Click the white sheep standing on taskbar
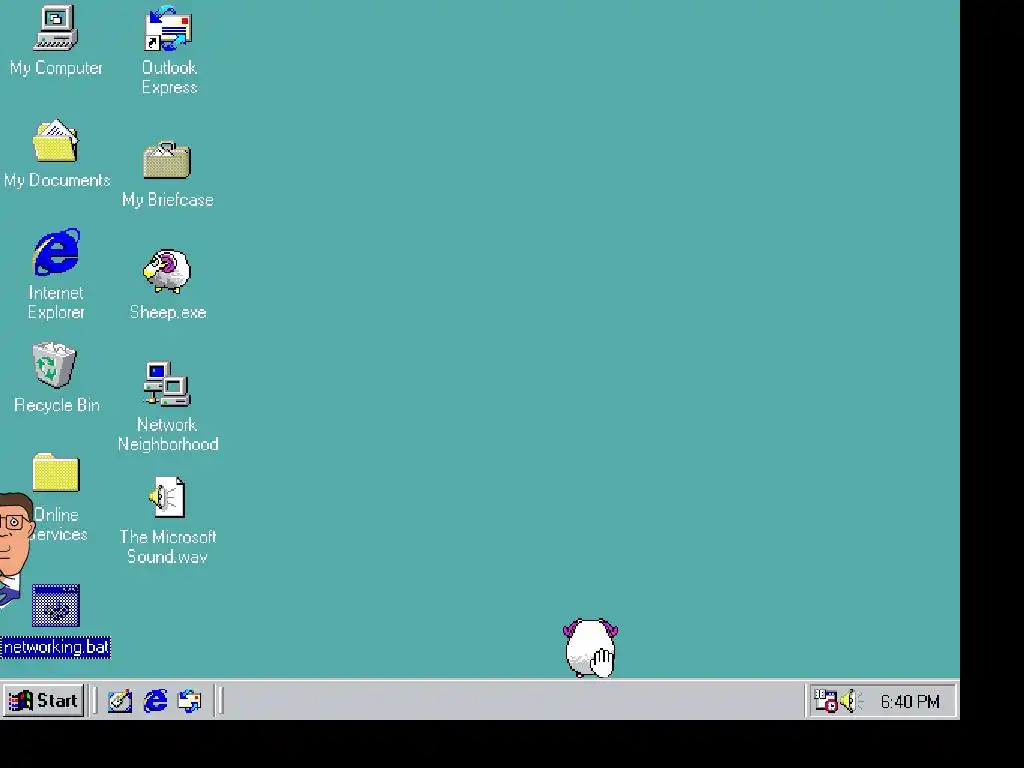This screenshot has width=1024, height=768. (x=590, y=648)
